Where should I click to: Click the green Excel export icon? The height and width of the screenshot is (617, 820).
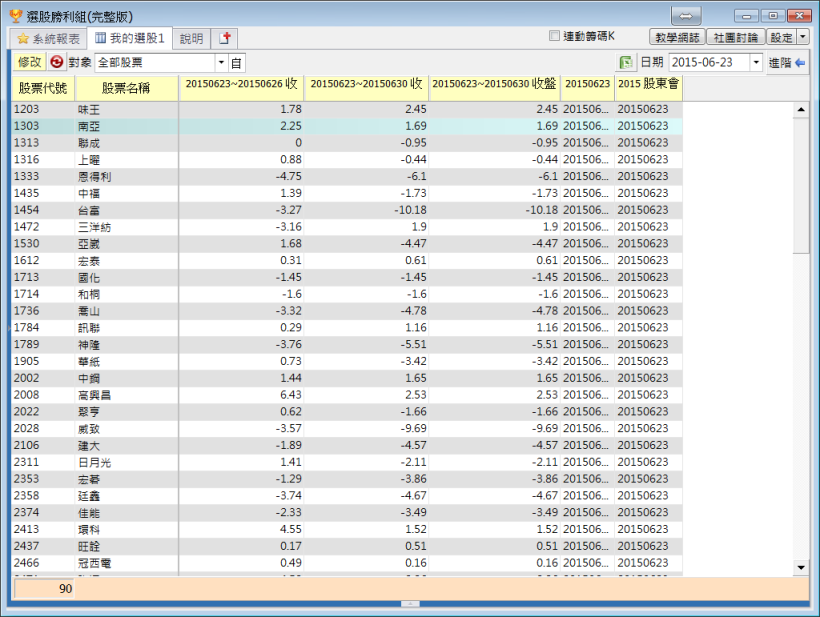point(625,62)
